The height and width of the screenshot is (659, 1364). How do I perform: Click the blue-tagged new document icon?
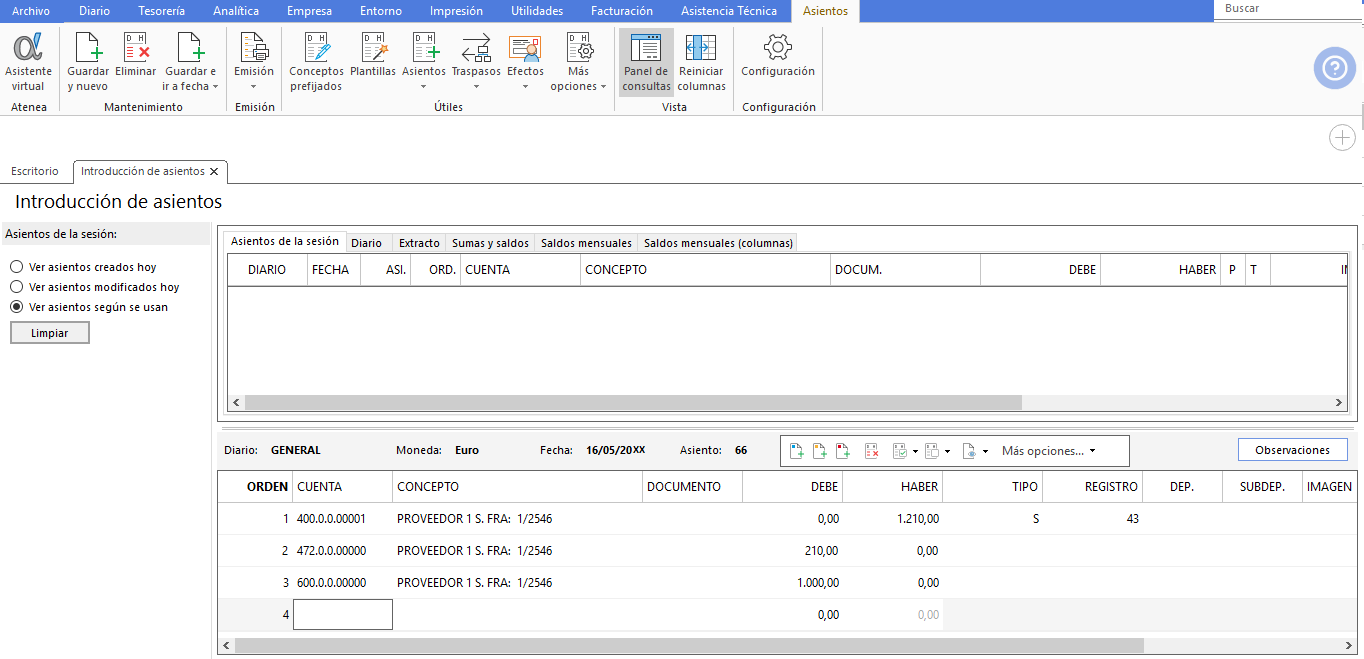[797, 451]
